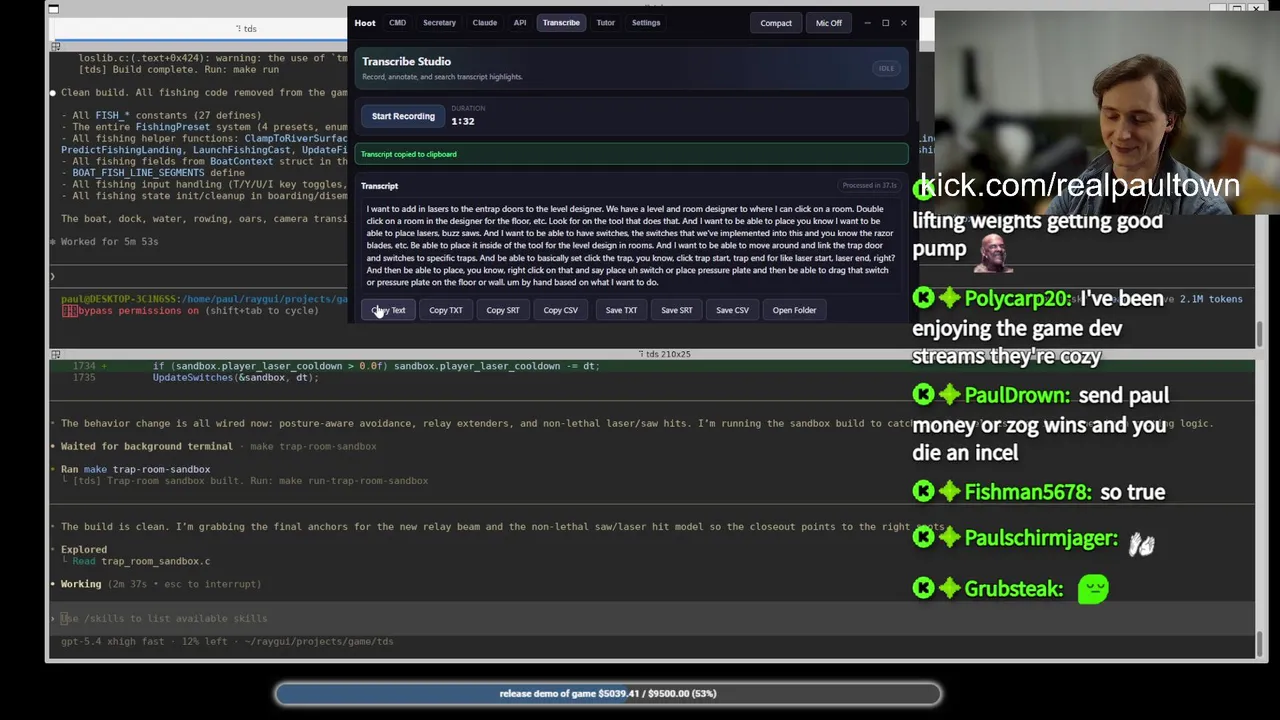Switch to the API tab

tap(519, 23)
